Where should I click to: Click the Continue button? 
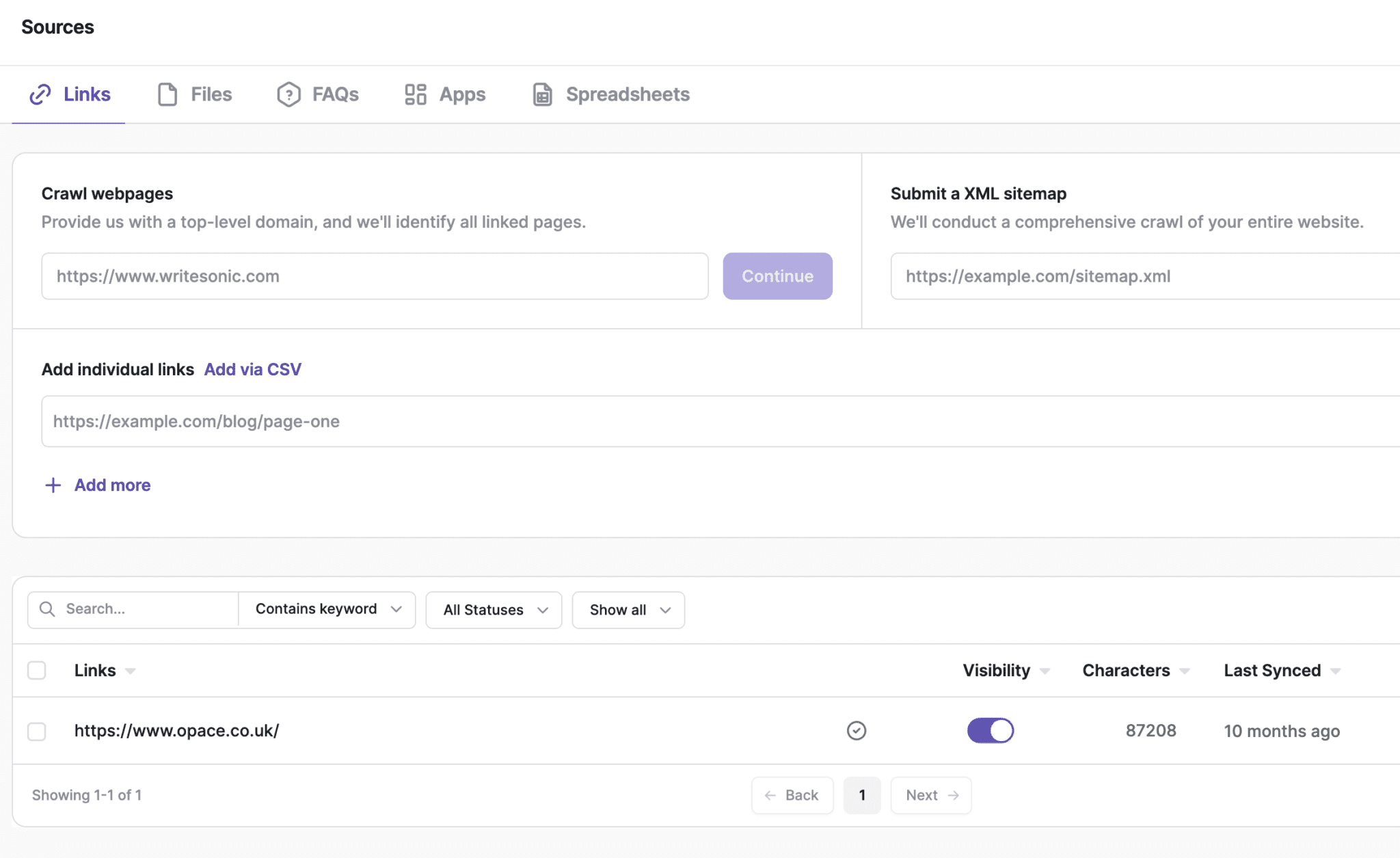[777, 276]
